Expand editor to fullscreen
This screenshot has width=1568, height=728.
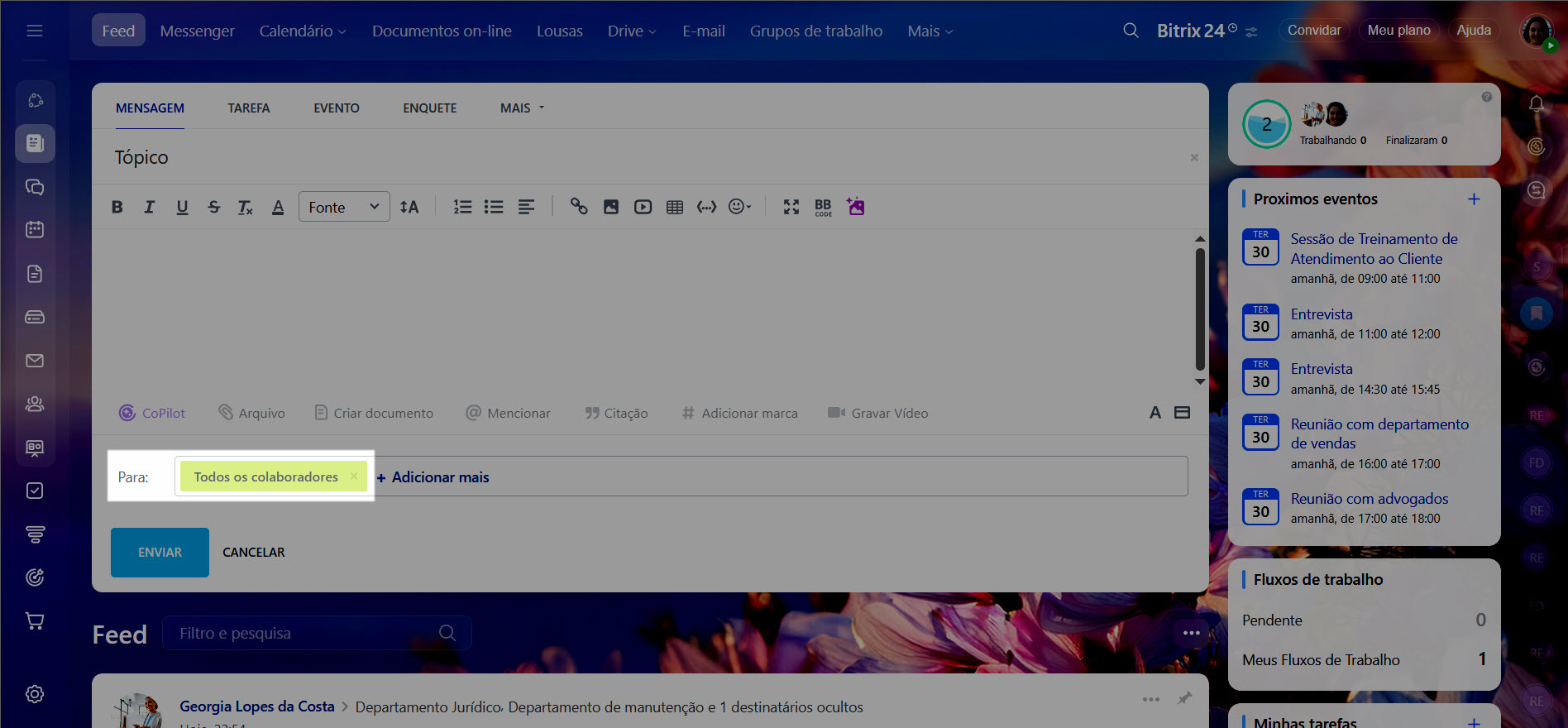click(x=791, y=207)
